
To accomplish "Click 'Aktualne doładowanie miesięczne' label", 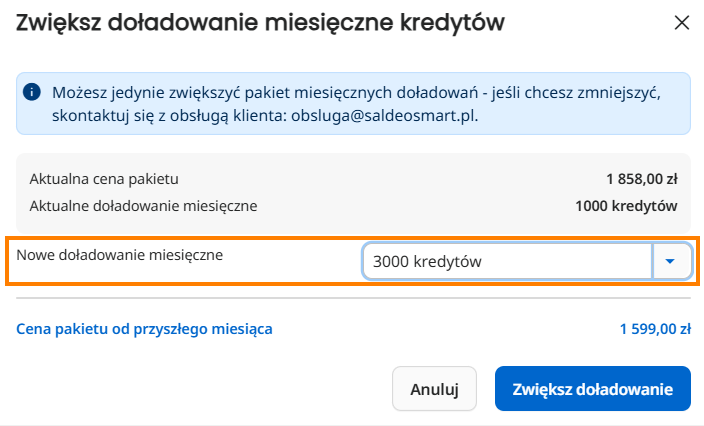I will (144, 206).
